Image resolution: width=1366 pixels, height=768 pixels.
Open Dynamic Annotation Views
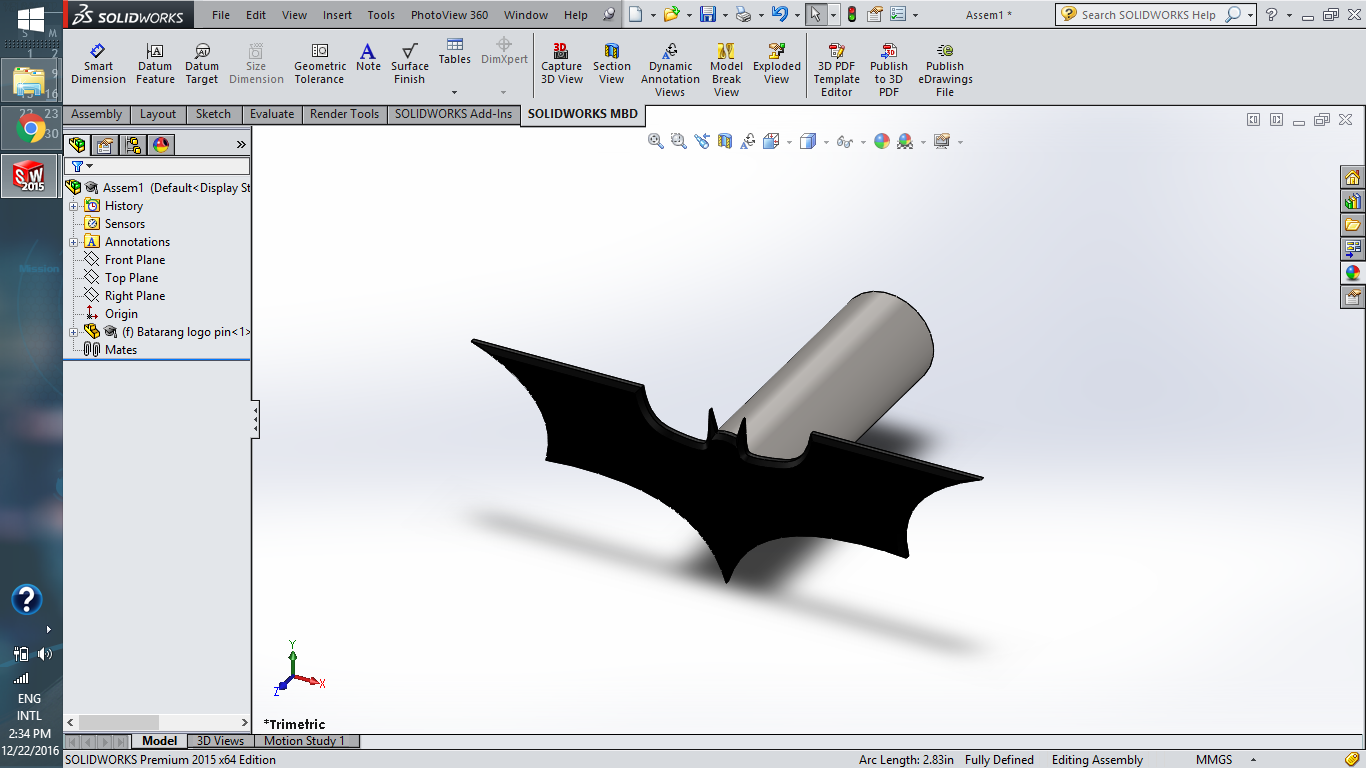670,70
